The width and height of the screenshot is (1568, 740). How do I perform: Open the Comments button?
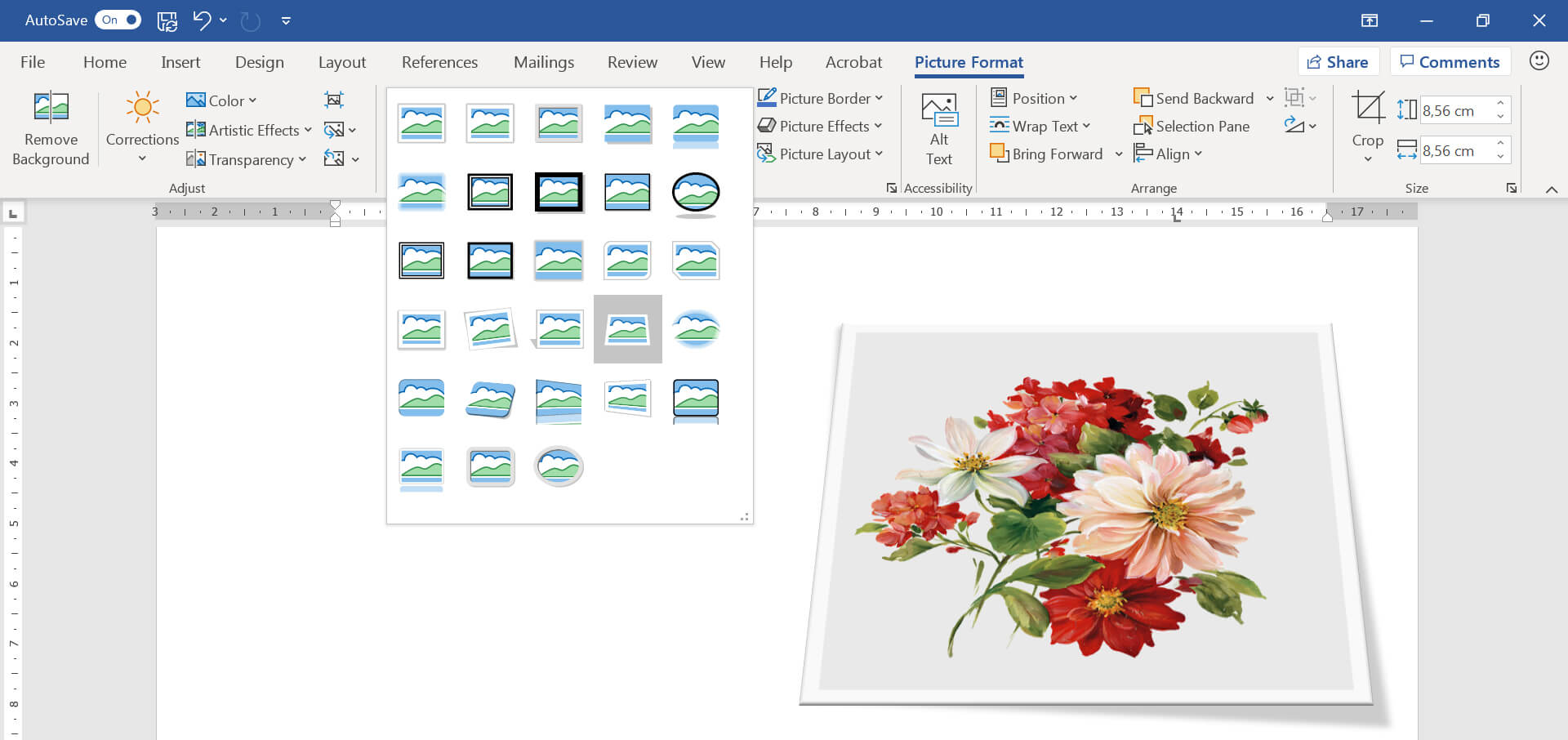pyautogui.click(x=1450, y=62)
